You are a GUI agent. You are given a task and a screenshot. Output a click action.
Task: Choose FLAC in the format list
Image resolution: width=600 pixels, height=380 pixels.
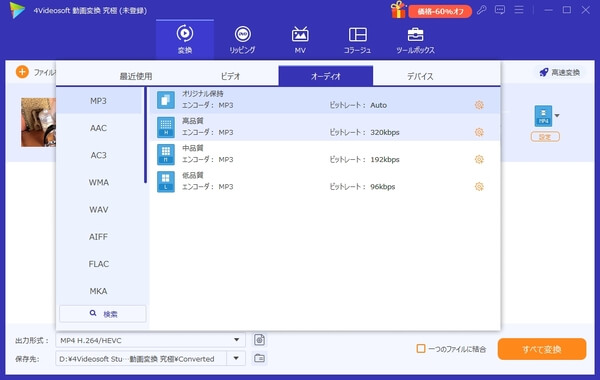pos(99,264)
